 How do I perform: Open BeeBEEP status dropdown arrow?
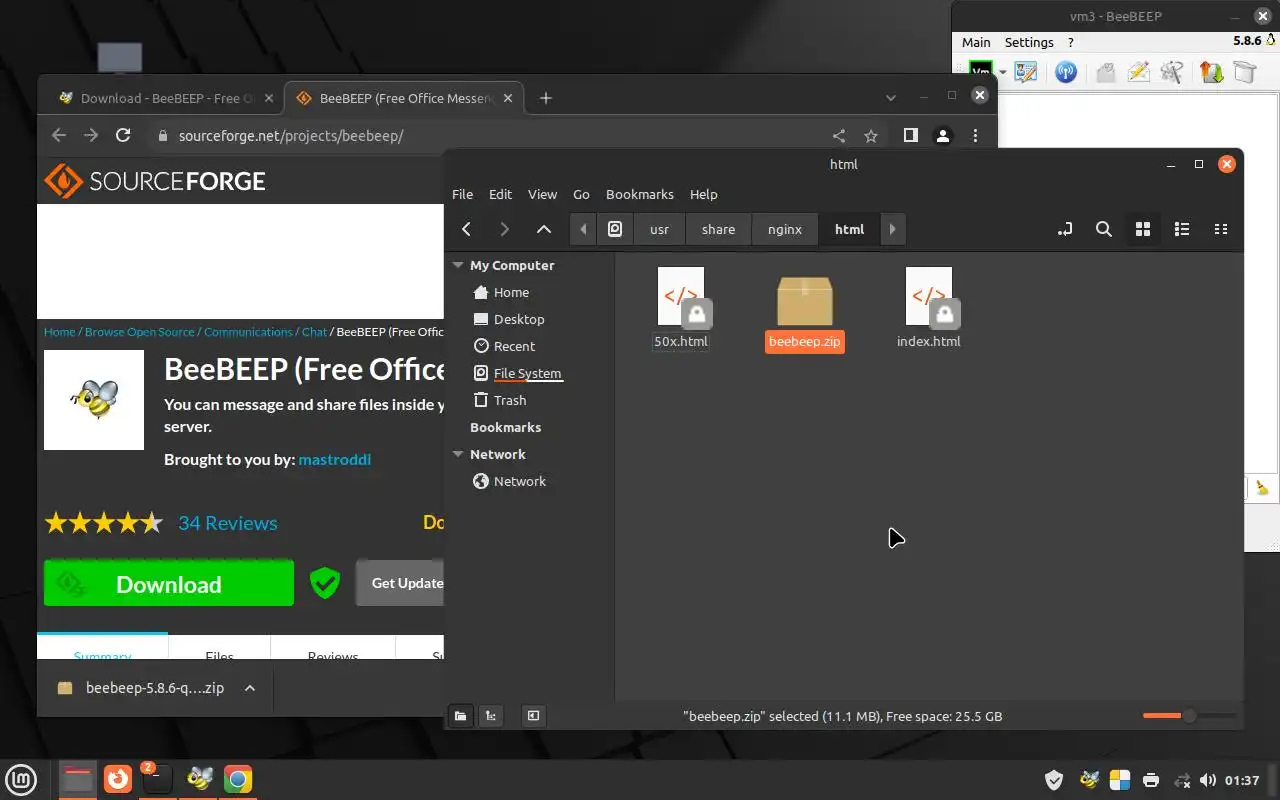pos(1002,73)
